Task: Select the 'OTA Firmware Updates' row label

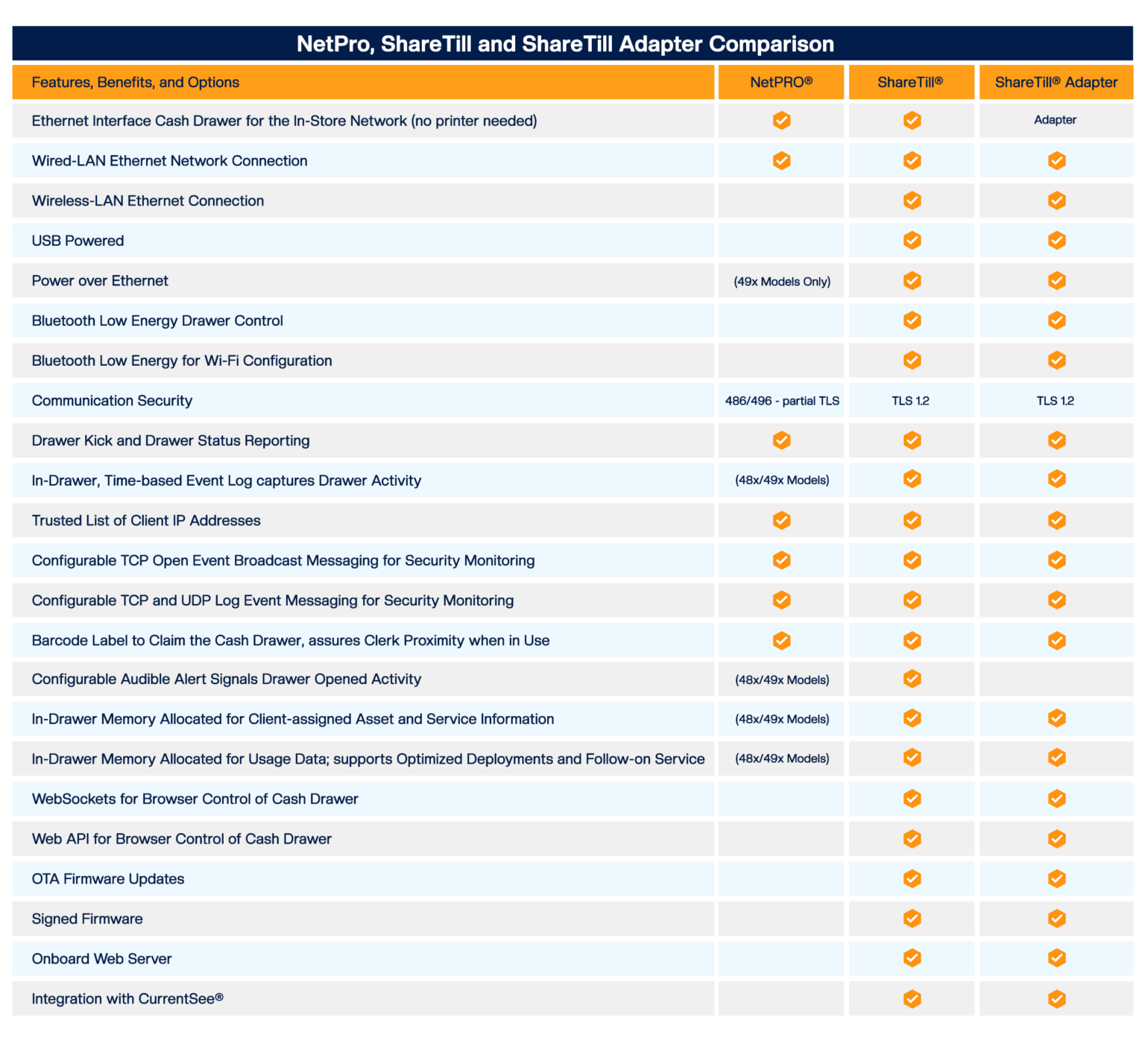Action: pyautogui.click(x=108, y=879)
